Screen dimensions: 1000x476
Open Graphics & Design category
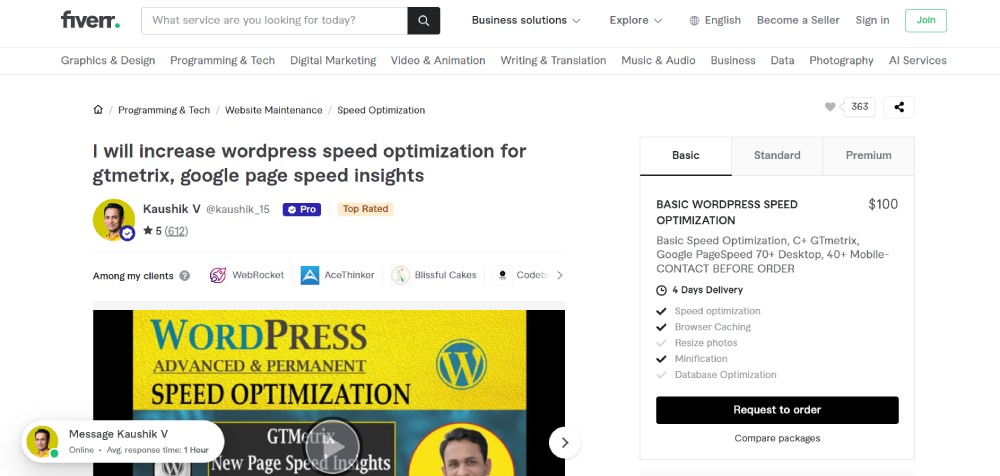(x=108, y=61)
